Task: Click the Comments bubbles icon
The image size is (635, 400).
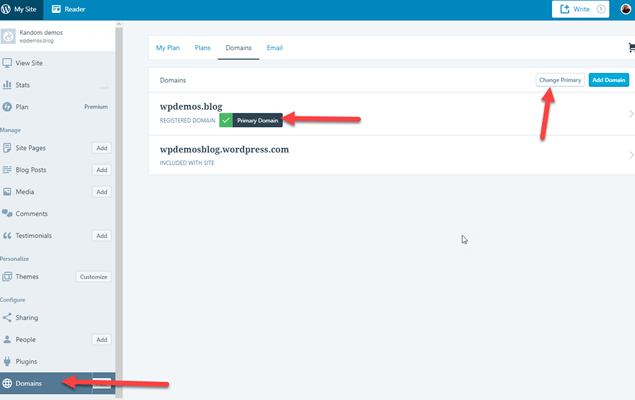Action: (x=7, y=213)
